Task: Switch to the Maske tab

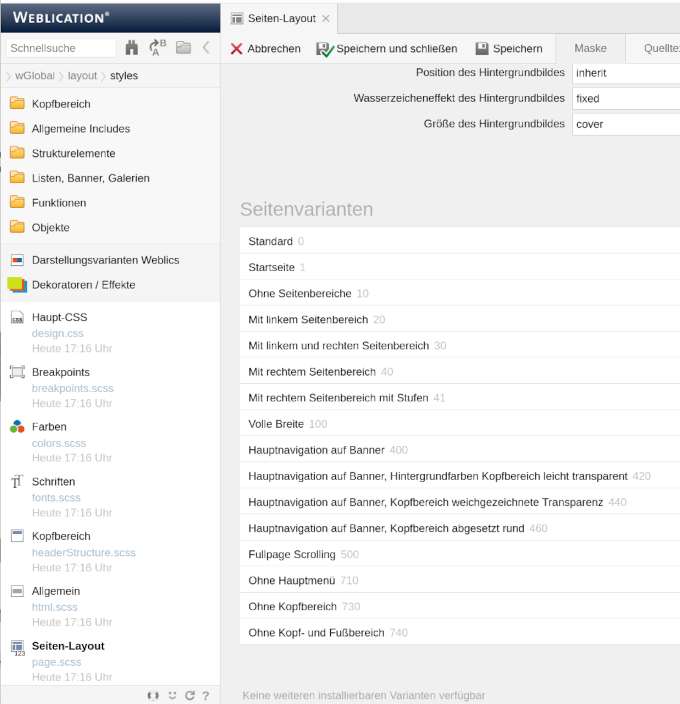Action: coord(590,49)
